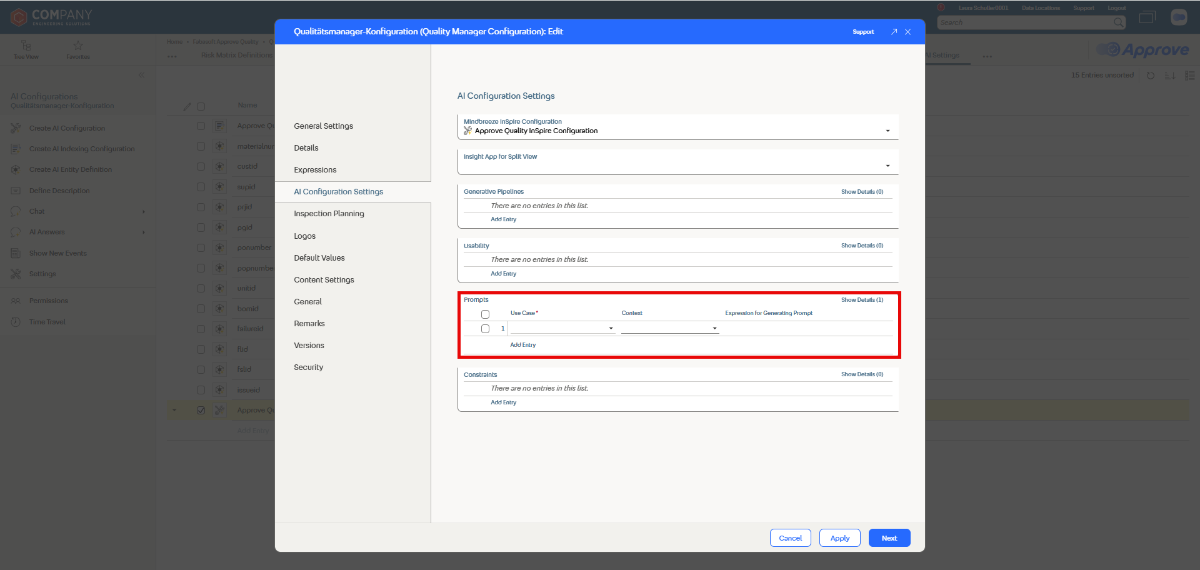Click the Create AI Entity Definition icon
This screenshot has height=570, width=1200.
coord(16,170)
